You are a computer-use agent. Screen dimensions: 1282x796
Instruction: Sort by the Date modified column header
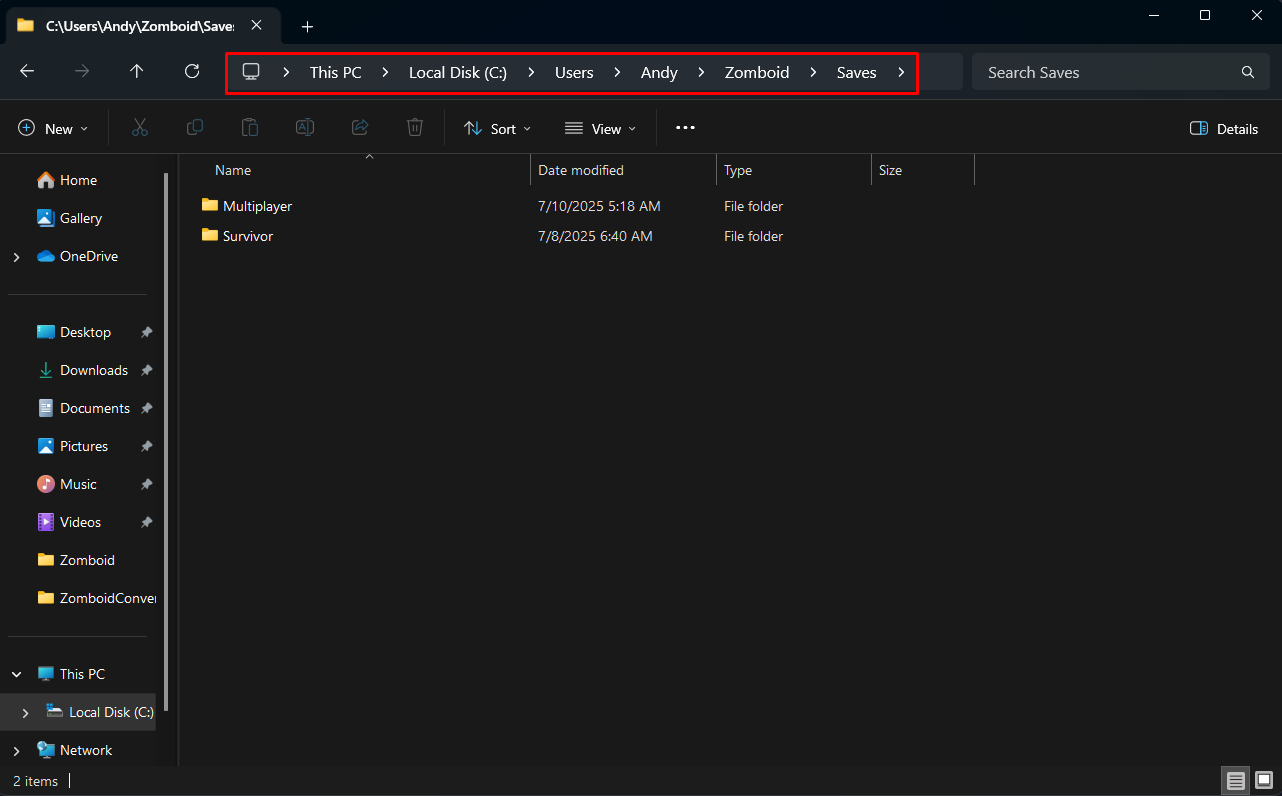(x=580, y=170)
